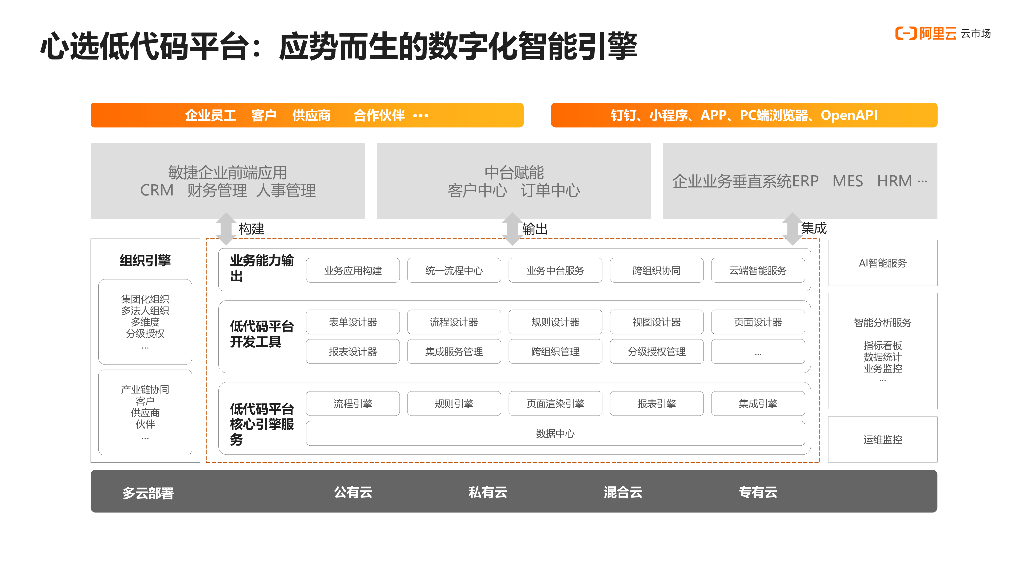The height and width of the screenshot is (576, 1024).
Task: Select the 中台赋能 gray panel
Action: [x=513, y=181]
